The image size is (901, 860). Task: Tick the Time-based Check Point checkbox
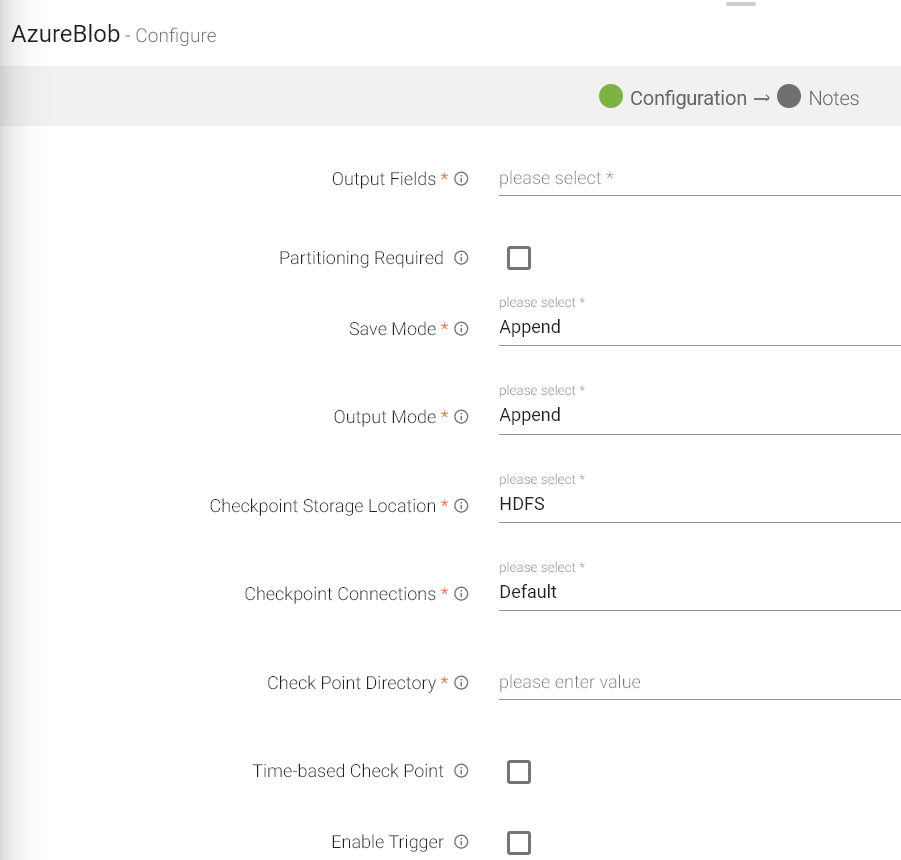pos(518,772)
